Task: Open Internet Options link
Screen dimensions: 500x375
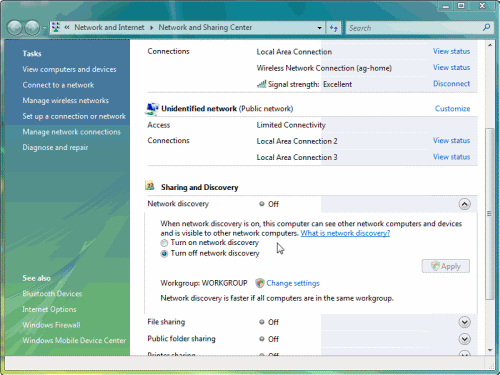Action: point(49,309)
